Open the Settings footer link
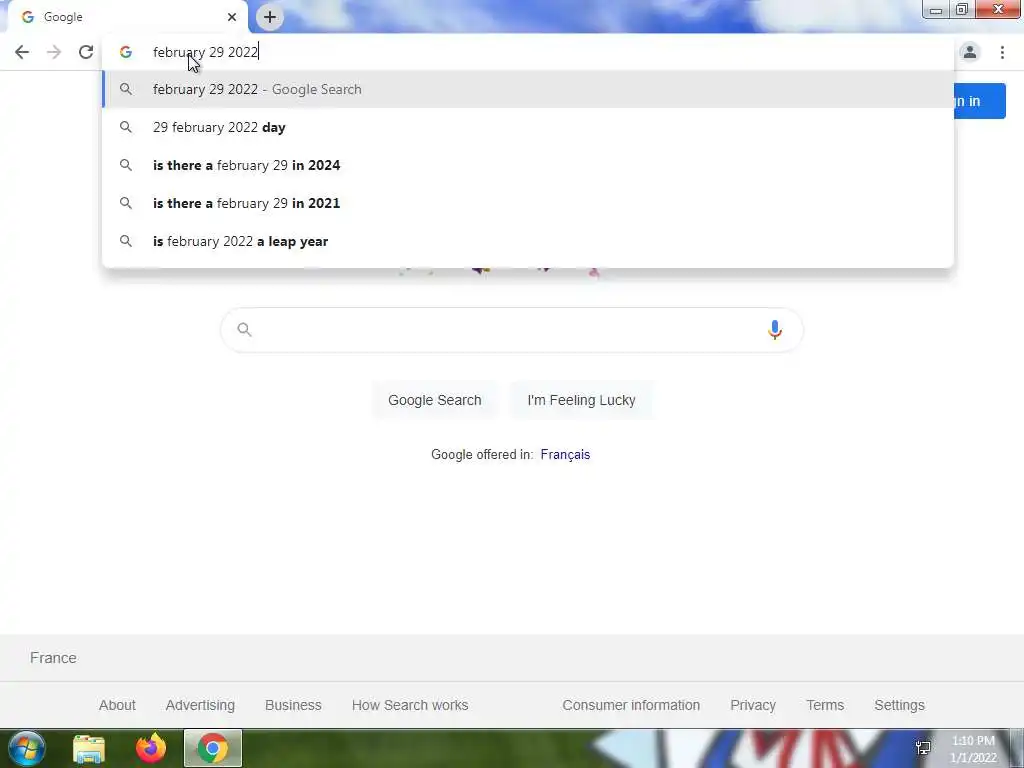Viewport: 1024px width, 768px height. coord(899,705)
